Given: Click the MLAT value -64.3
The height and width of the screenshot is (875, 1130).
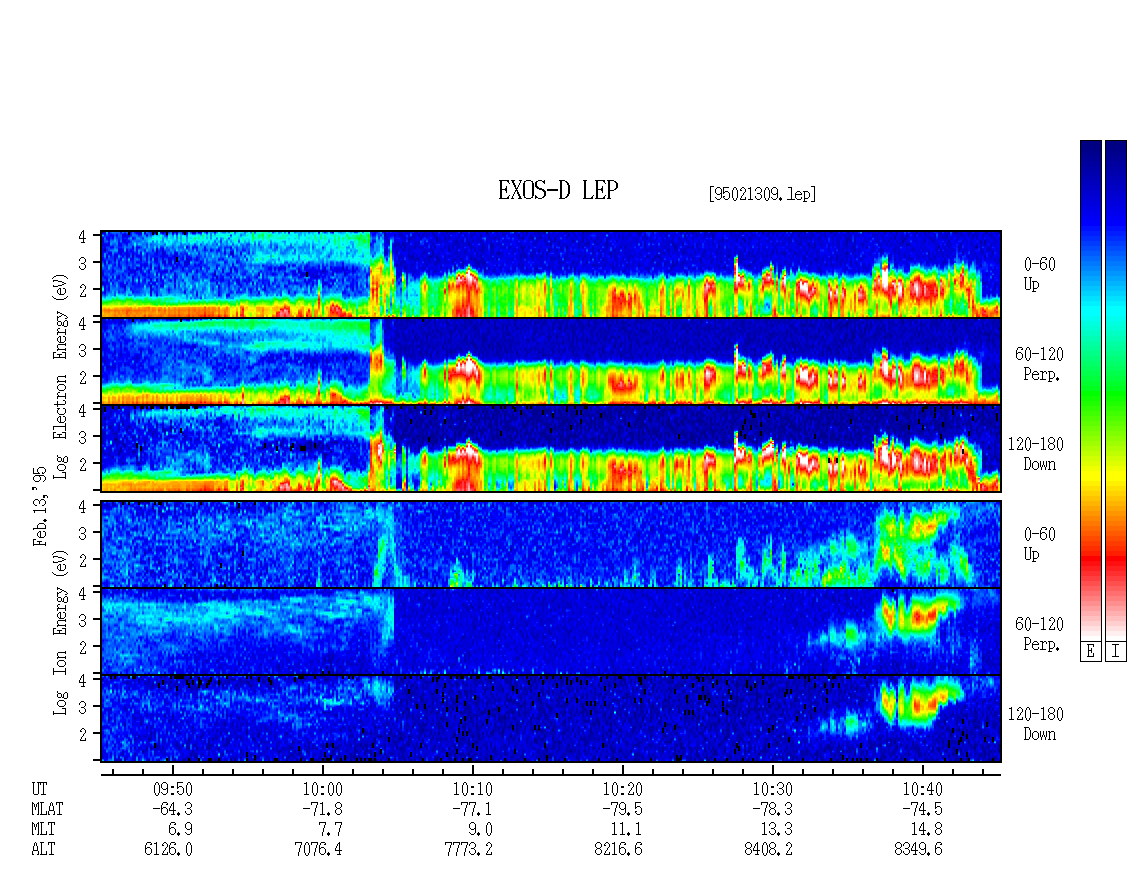Looking at the screenshot, I should tap(172, 809).
